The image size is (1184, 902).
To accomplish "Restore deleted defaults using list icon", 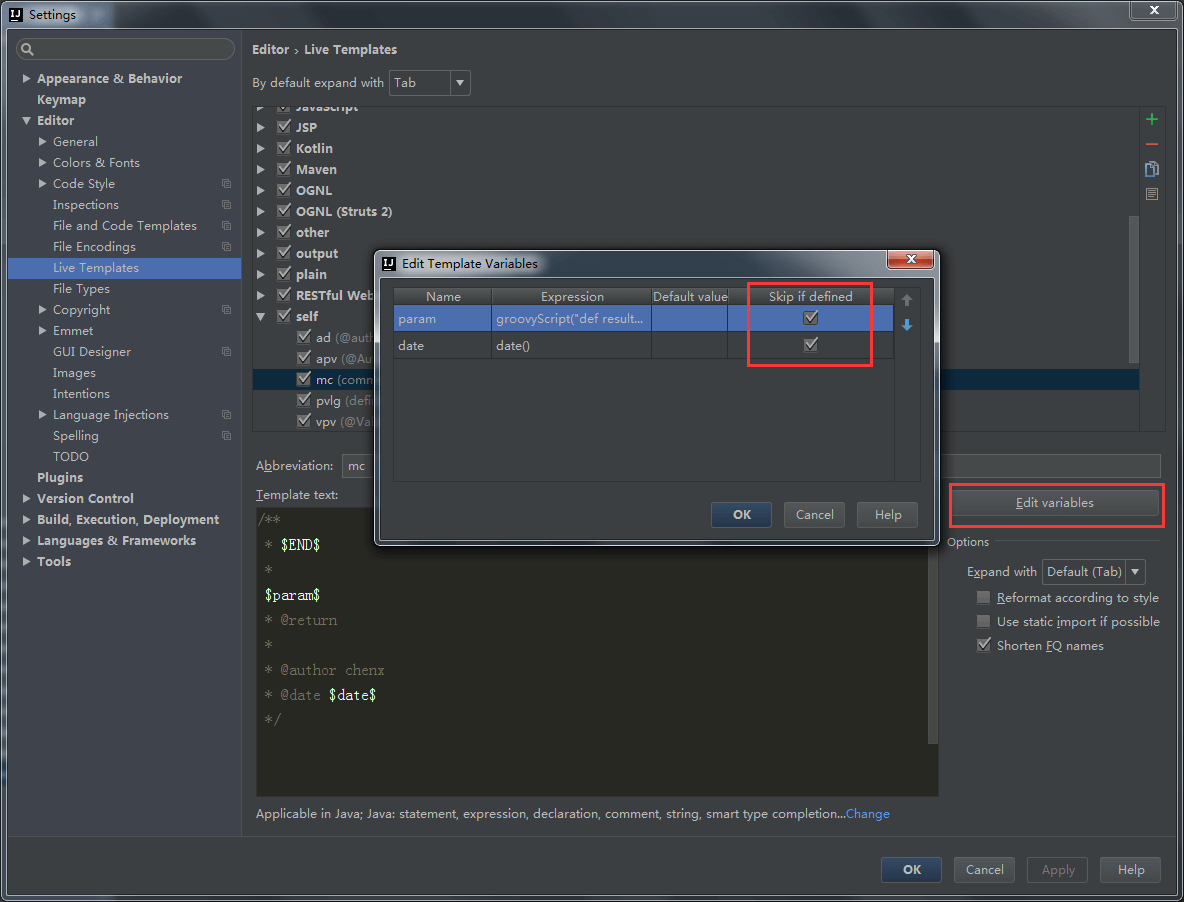I will tap(1152, 194).
